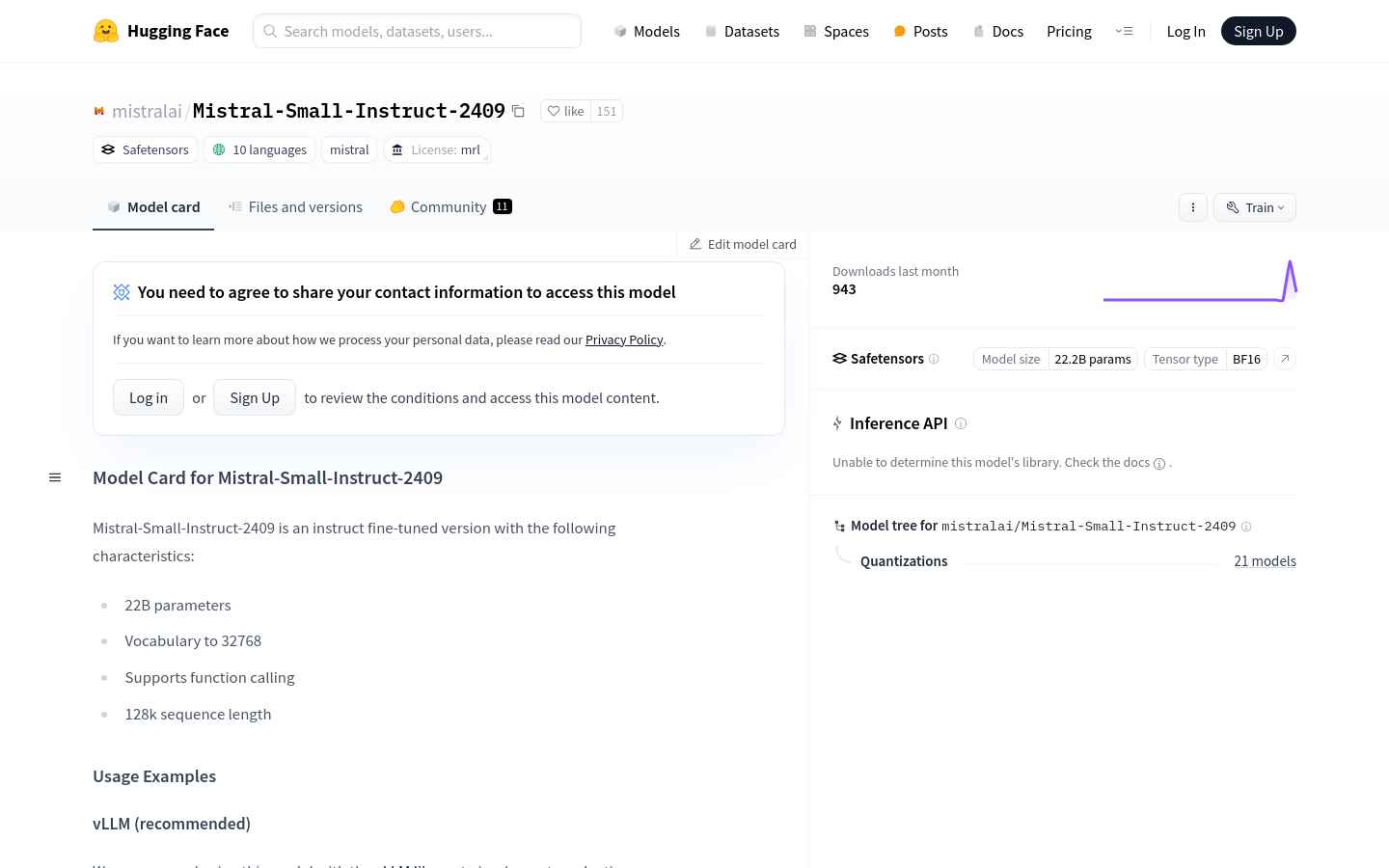Viewport: 1389px width, 868px height.
Task: Select the 10 languages tag
Action: pyautogui.click(x=259, y=149)
